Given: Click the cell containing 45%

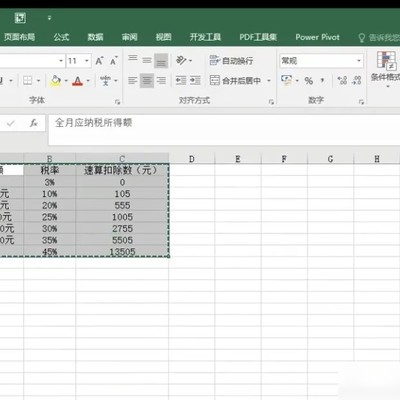Looking at the screenshot, I should [x=50, y=251].
